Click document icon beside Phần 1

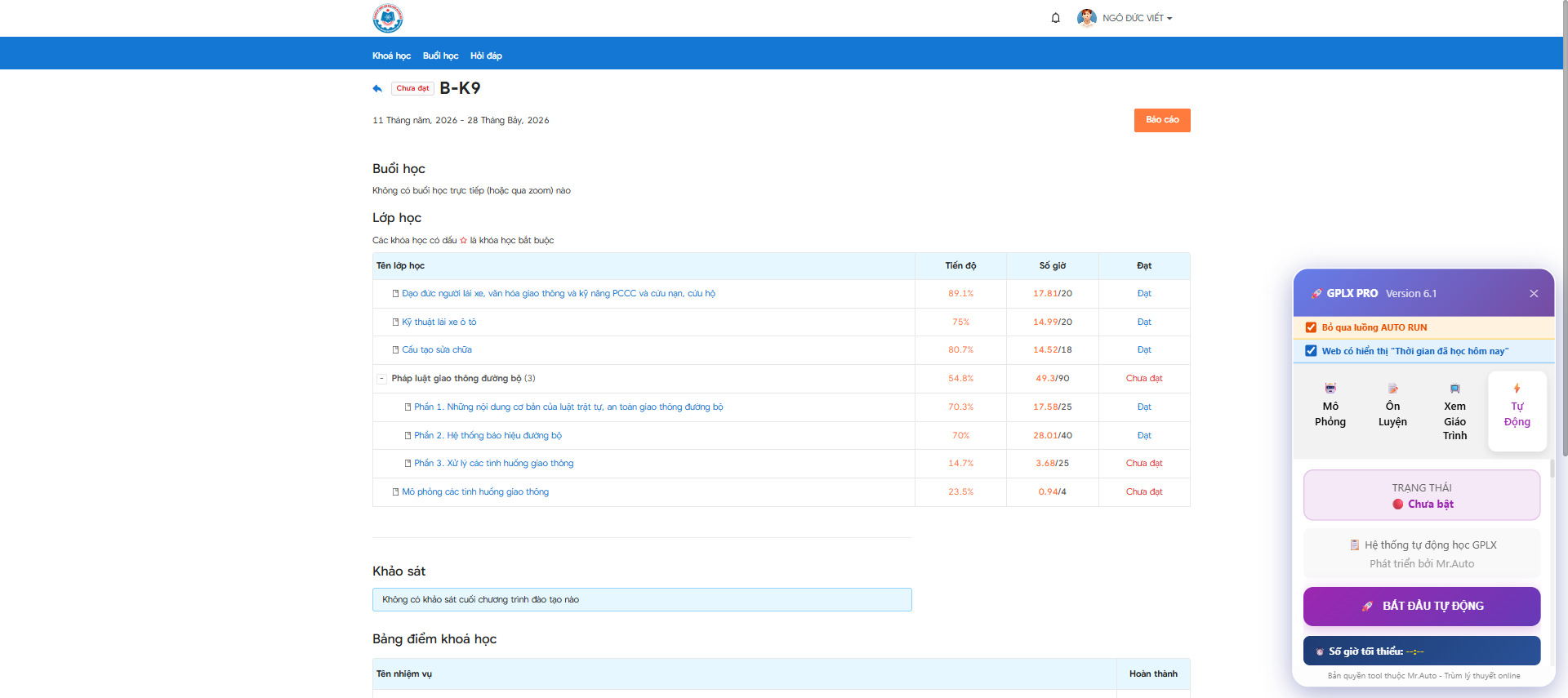(x=408, y=407)
